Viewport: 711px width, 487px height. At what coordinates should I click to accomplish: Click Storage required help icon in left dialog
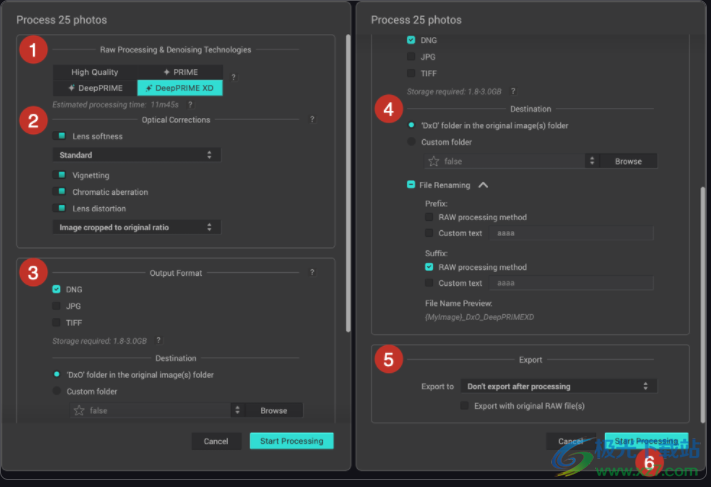click(x=158, y=340)
